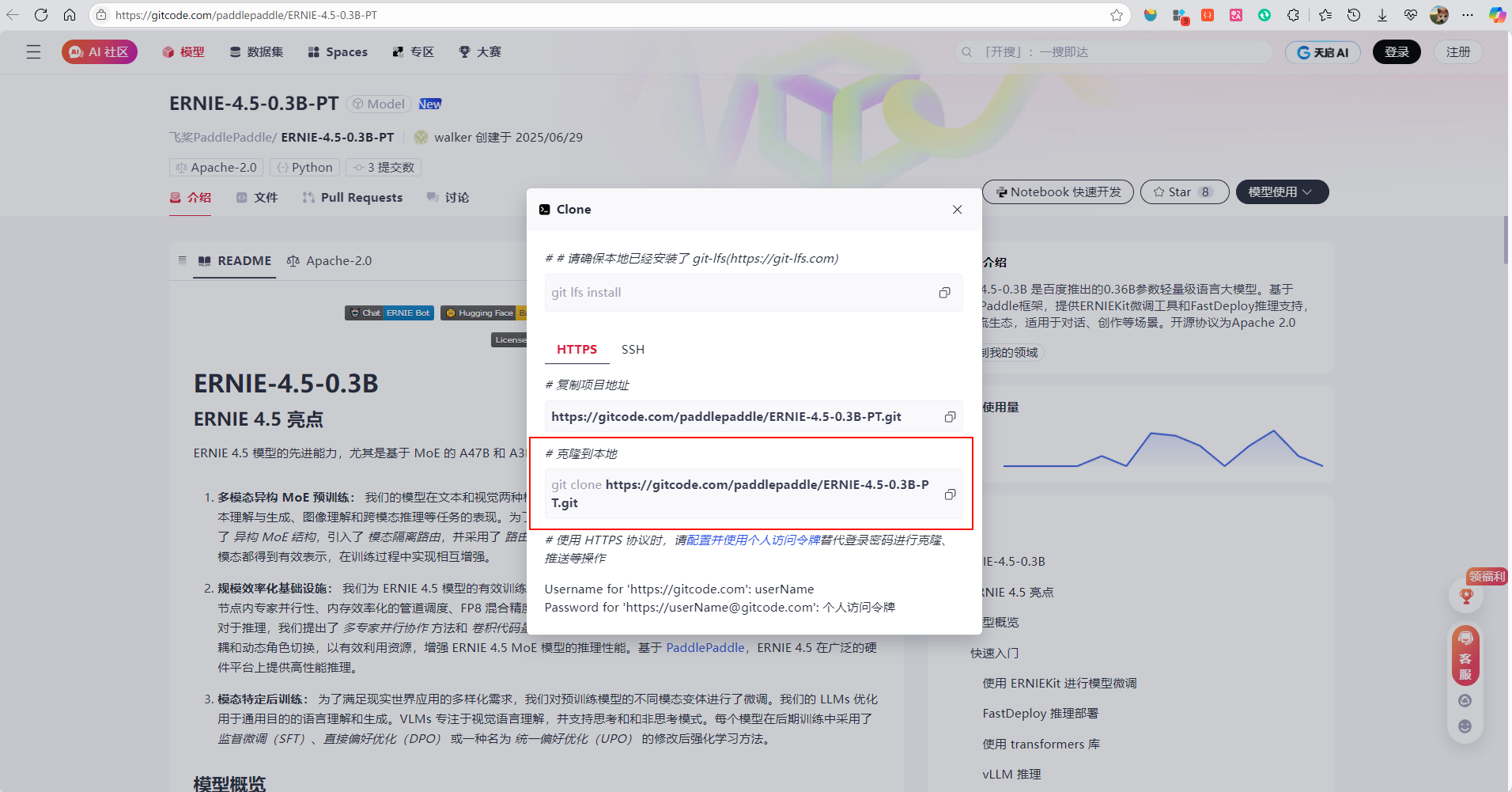This screenshot has height=792, width=1512.
Task: Click the 天启 AI button
Action: coord(1322,52)
